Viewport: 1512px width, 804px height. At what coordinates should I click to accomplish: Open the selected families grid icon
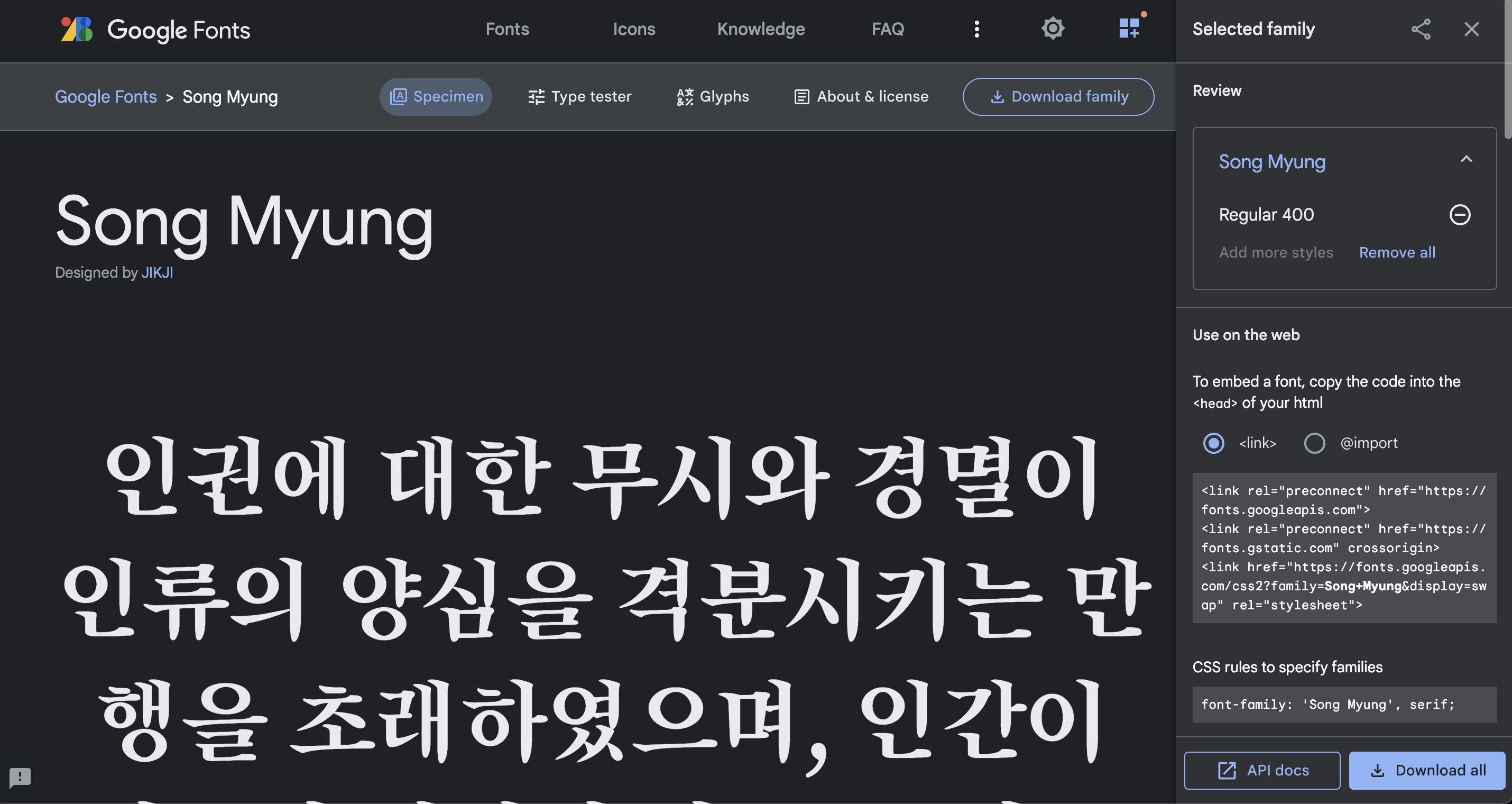coord(1129,28)
